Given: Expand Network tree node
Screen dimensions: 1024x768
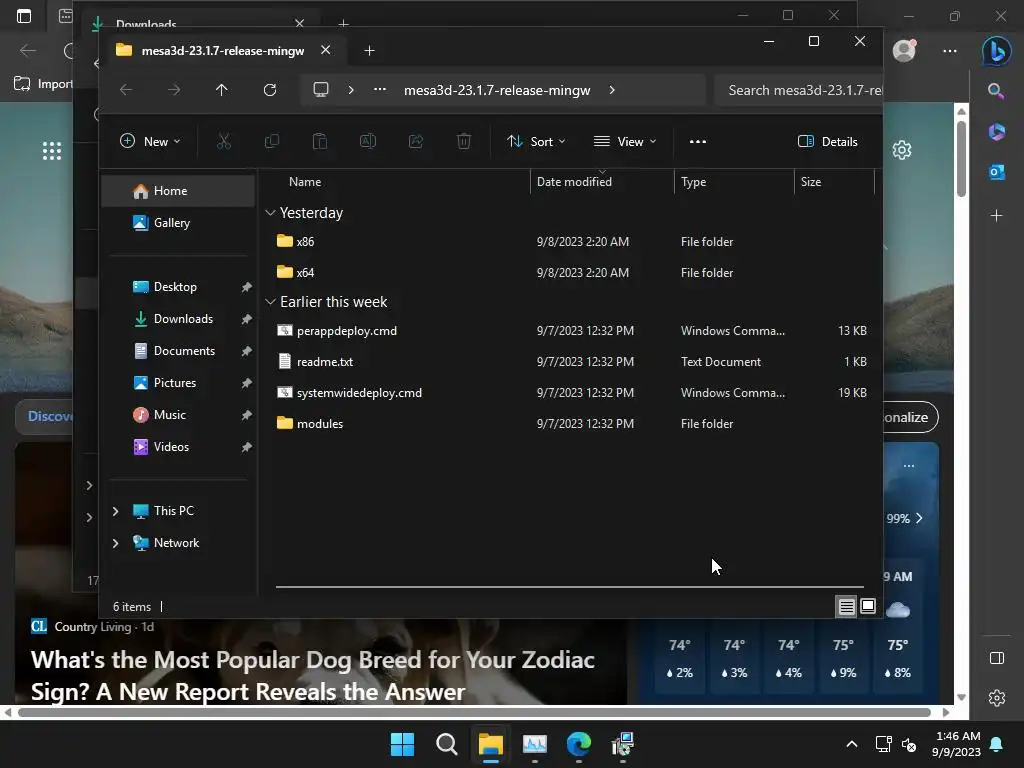Looking at the screenshot, I should click(116, 543).
